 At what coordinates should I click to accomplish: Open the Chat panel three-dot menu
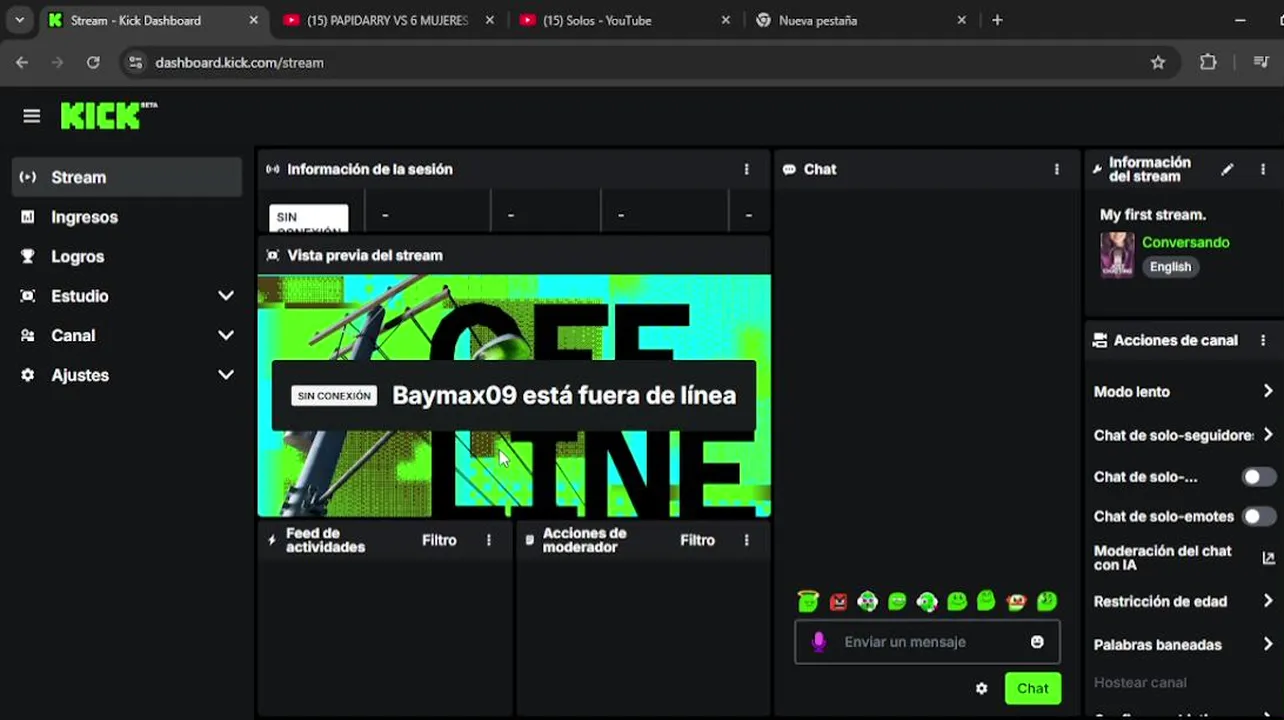(1056, 170)
